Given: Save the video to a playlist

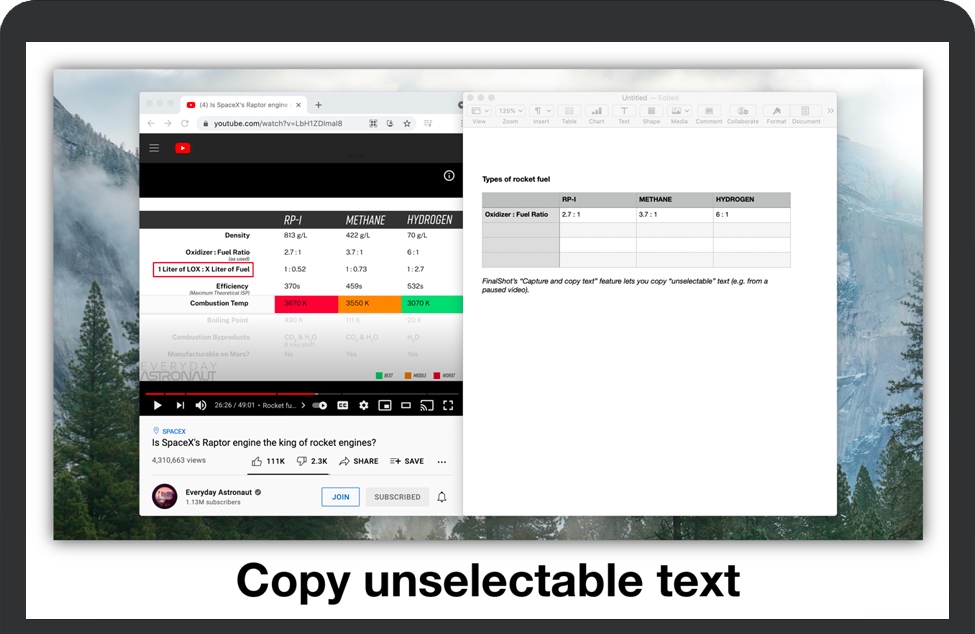Looking at the screenshot, I should [407, 461].
